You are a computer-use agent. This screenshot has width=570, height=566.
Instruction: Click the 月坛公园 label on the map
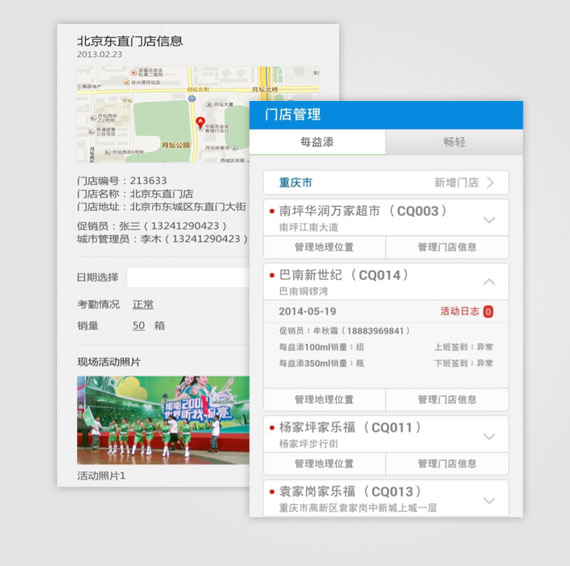click(176, 145)
